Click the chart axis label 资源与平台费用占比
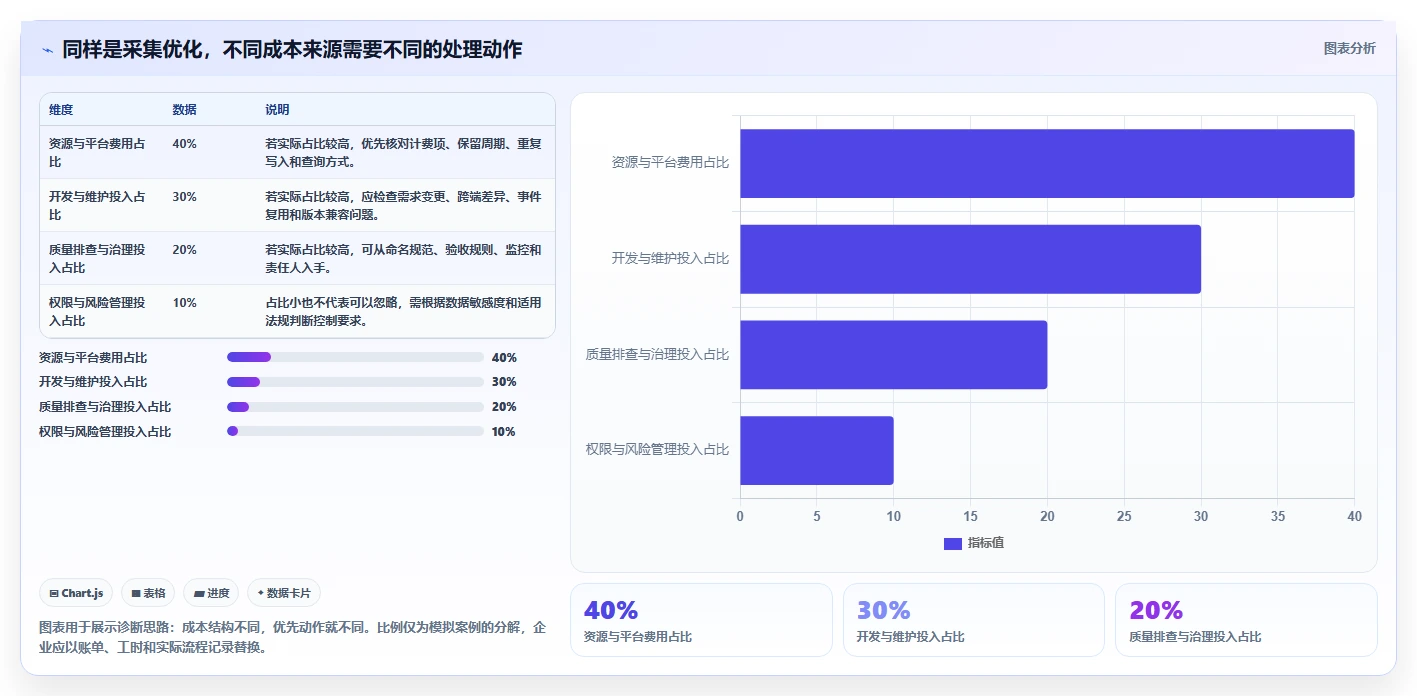Screen dimensions: 1417x696 point(670,162)
